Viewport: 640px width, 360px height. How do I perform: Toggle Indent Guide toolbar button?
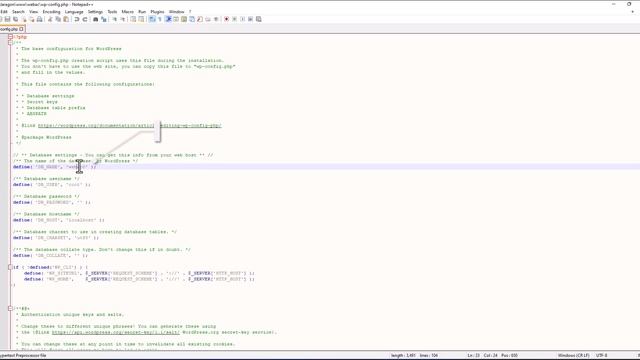coord(168,19)
